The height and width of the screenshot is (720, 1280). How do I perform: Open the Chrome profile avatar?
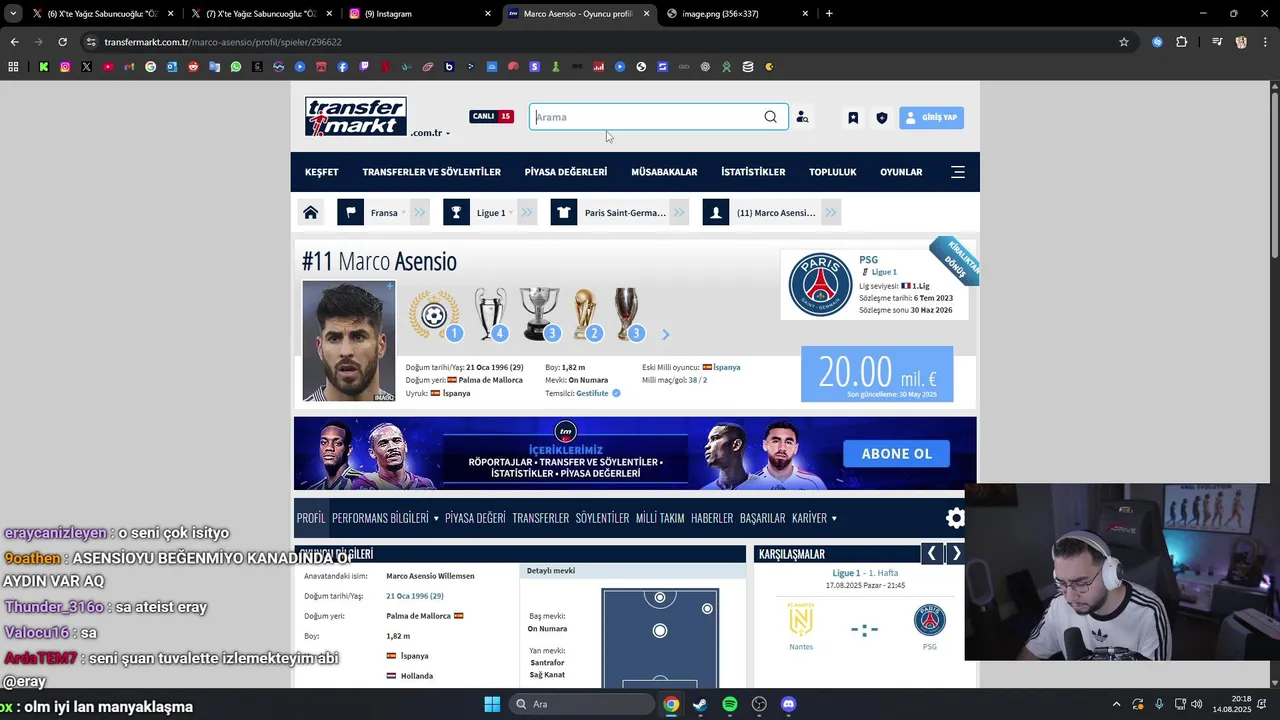1241,42
